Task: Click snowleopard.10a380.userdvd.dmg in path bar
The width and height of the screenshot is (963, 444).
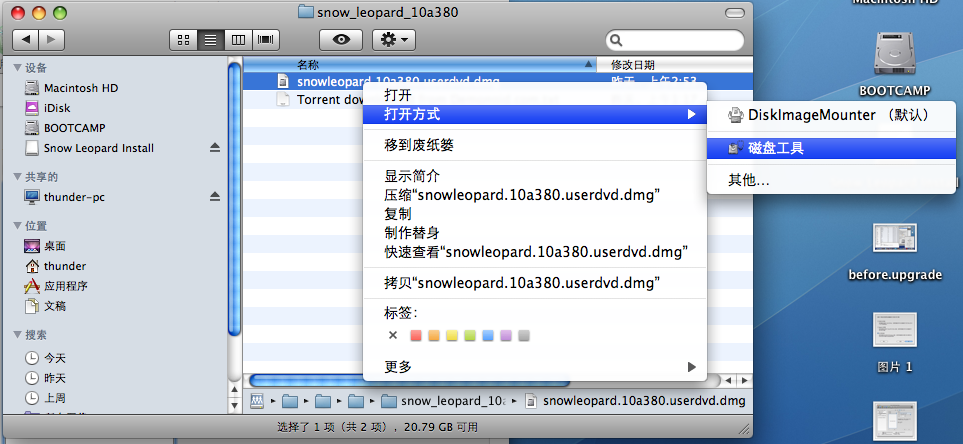Action: [x=636, y=401]
